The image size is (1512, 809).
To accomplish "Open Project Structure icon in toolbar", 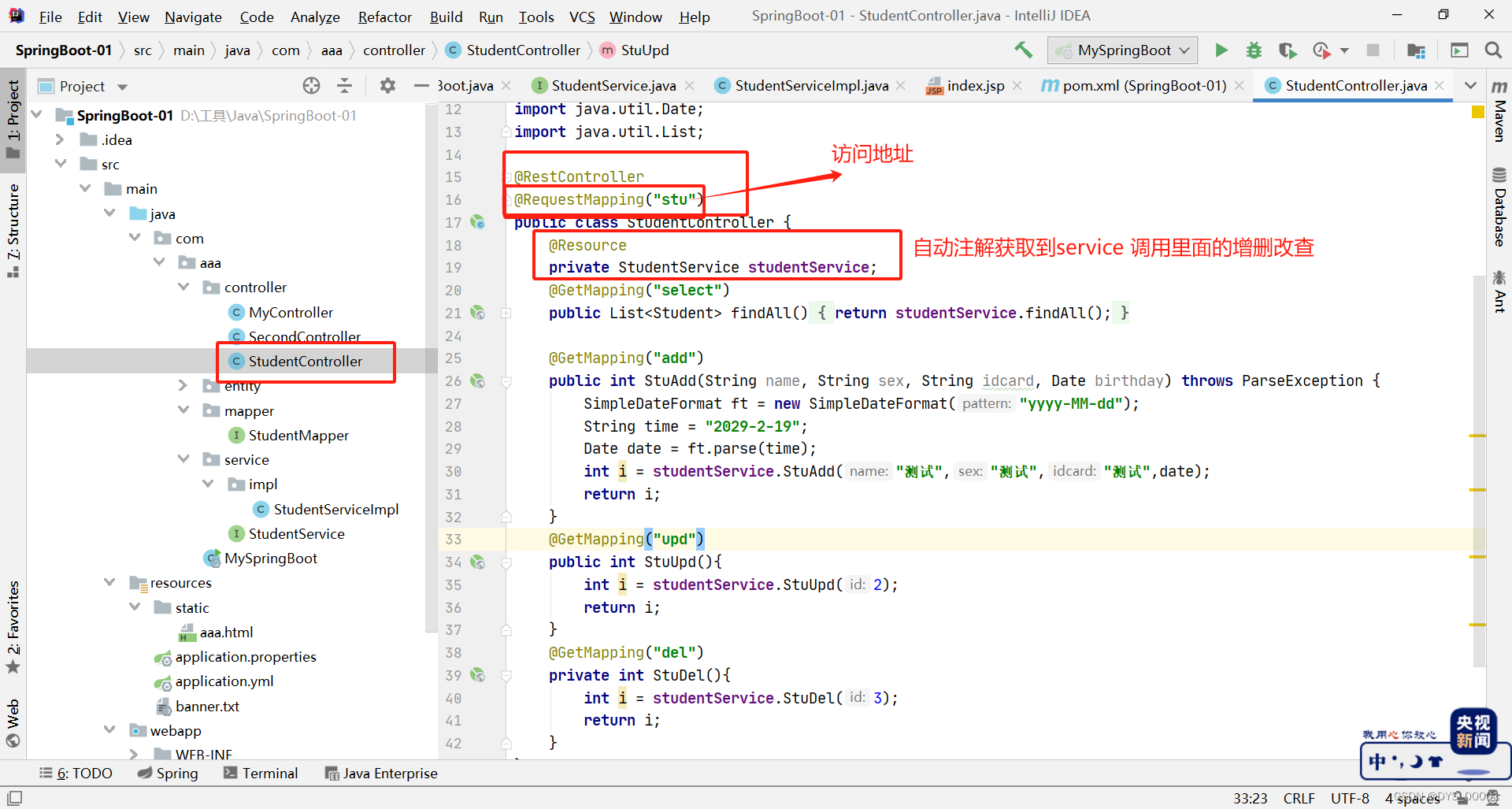I will coord(1416,50).
